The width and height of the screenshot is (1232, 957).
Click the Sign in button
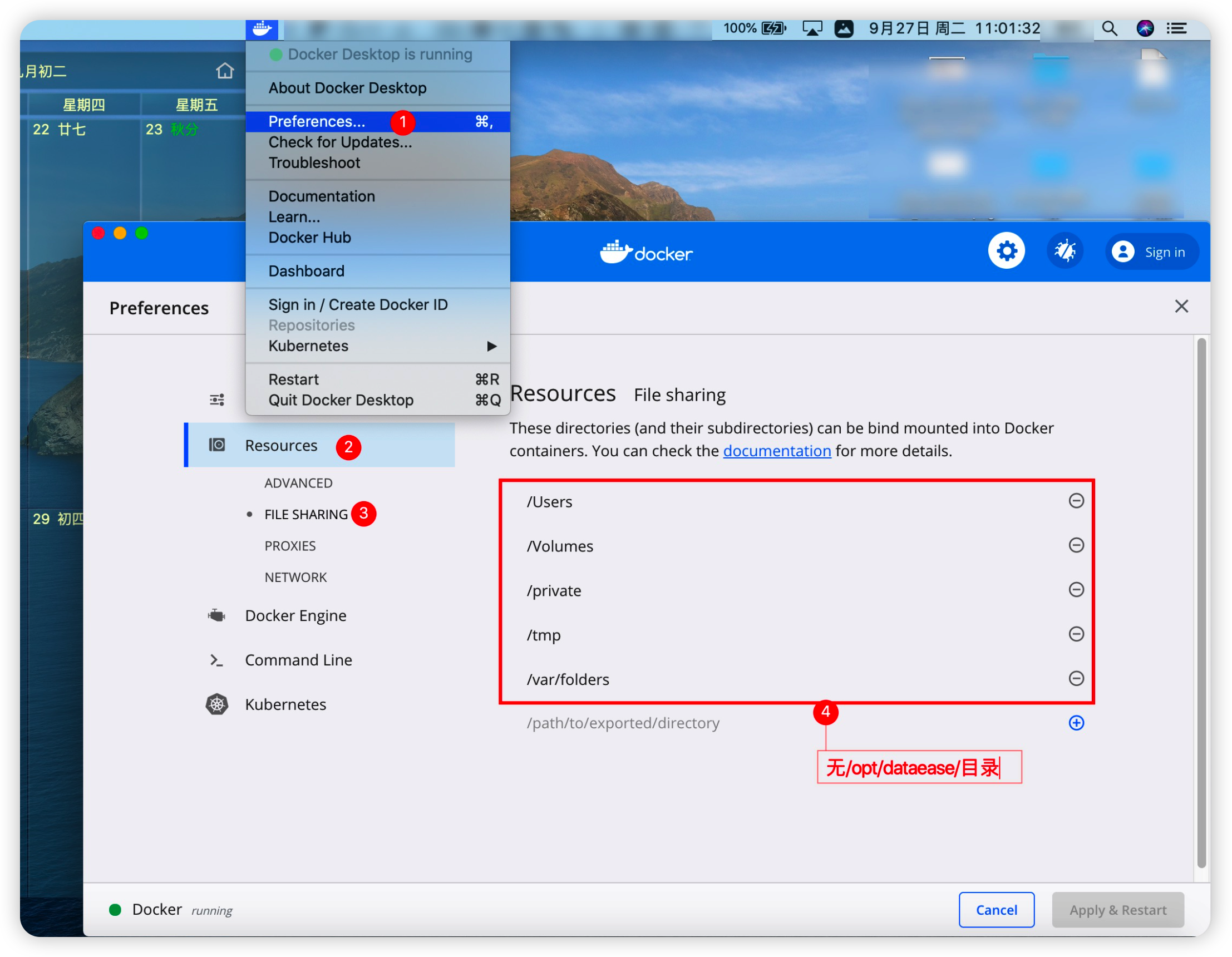[x=1152, y=251]
